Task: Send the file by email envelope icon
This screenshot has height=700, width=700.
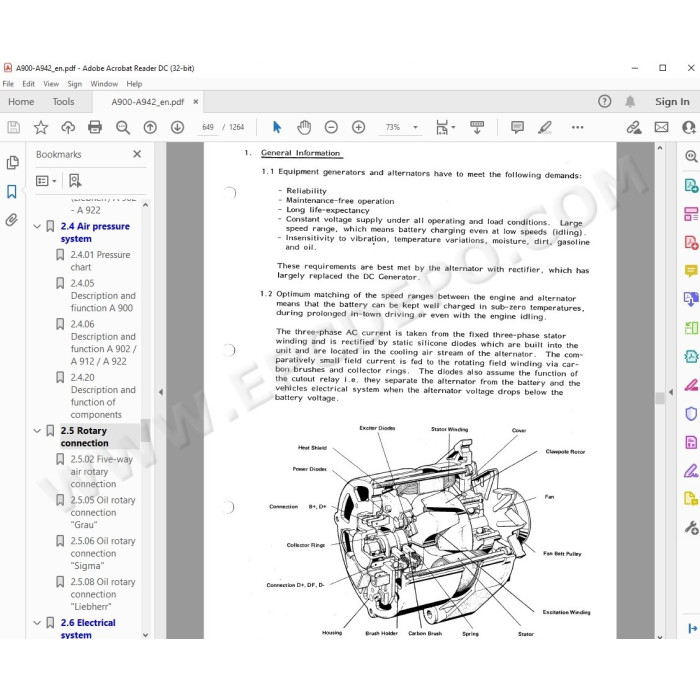Action: [661, 127]
